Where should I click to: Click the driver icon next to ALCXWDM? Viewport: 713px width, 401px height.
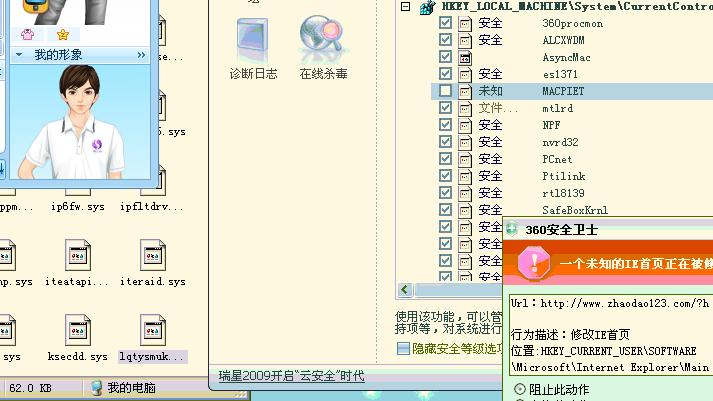(x=465, y=40)
